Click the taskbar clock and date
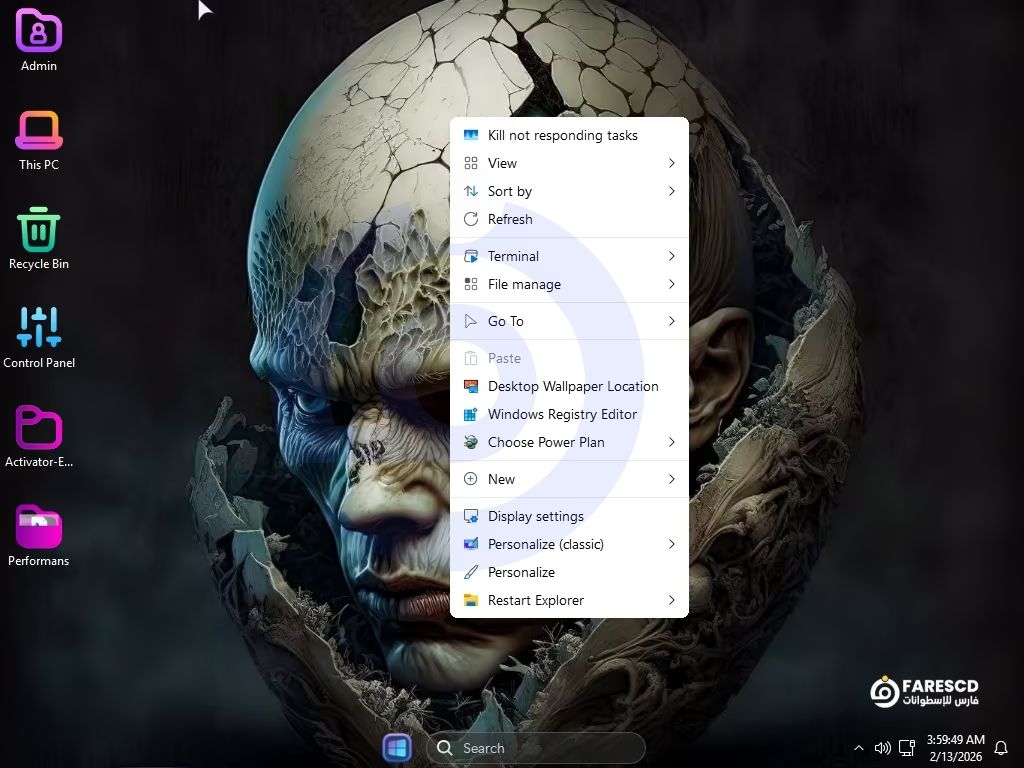Screen dimensions: 1024x768 tap(955, 748)
